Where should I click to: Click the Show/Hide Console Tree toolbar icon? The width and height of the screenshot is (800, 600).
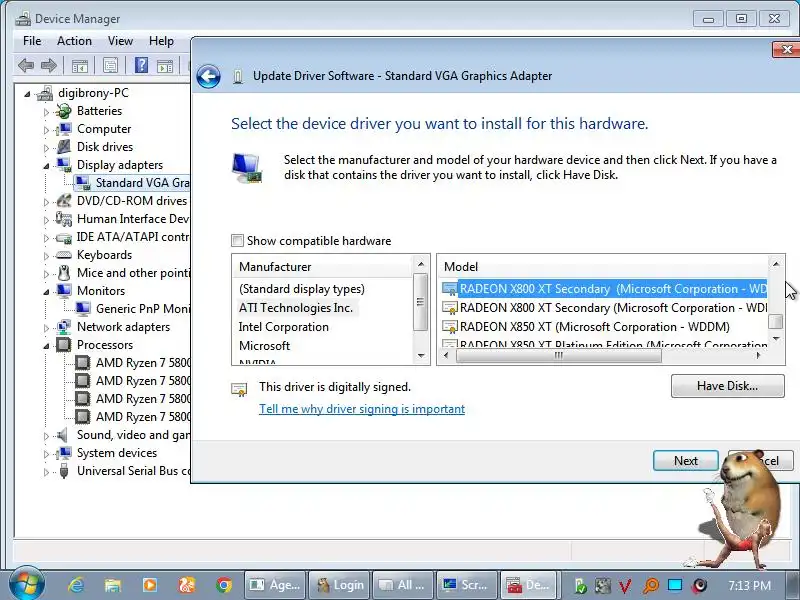coord(80,65)
